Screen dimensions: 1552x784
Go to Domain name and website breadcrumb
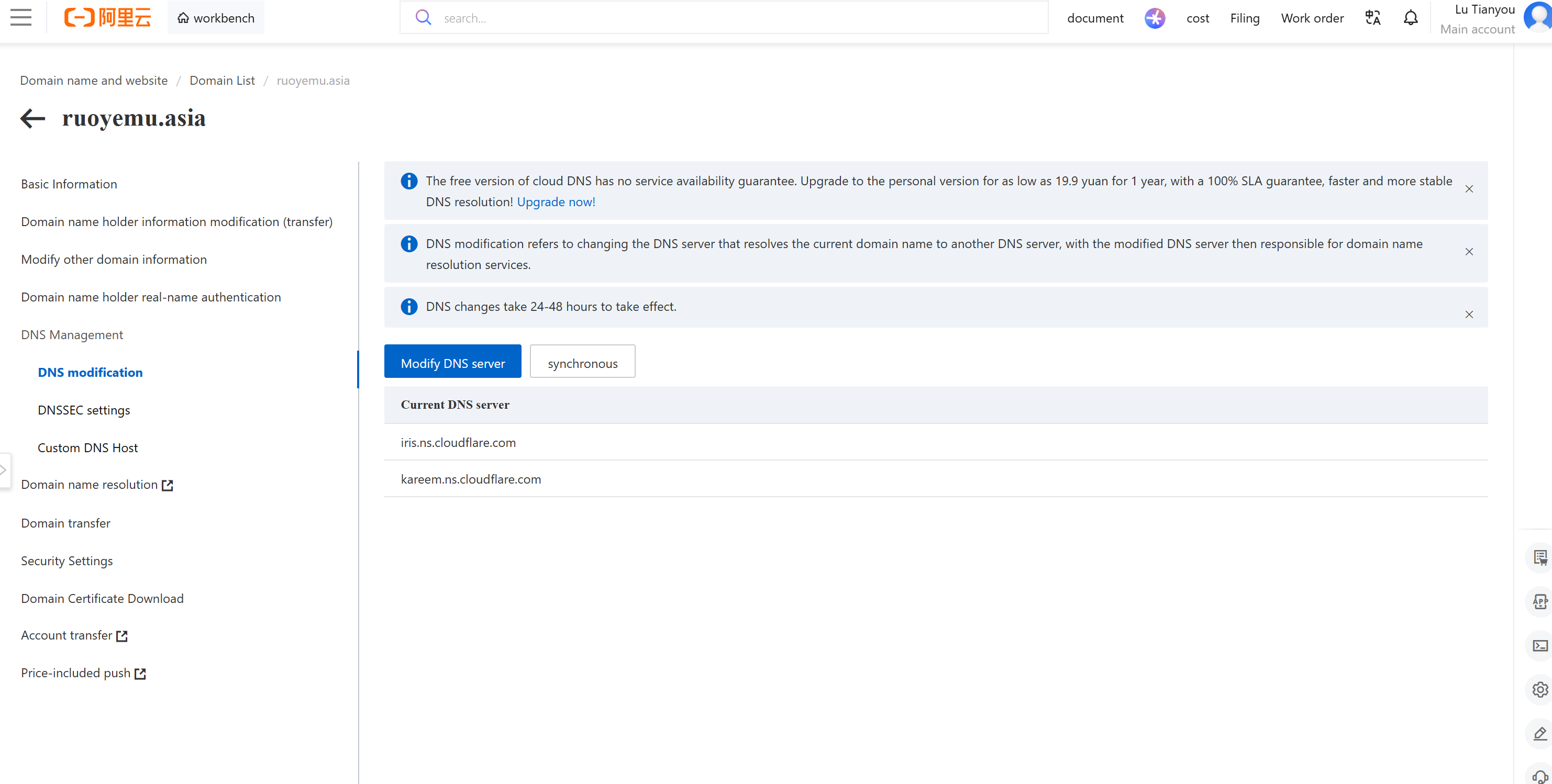(94, 80)
